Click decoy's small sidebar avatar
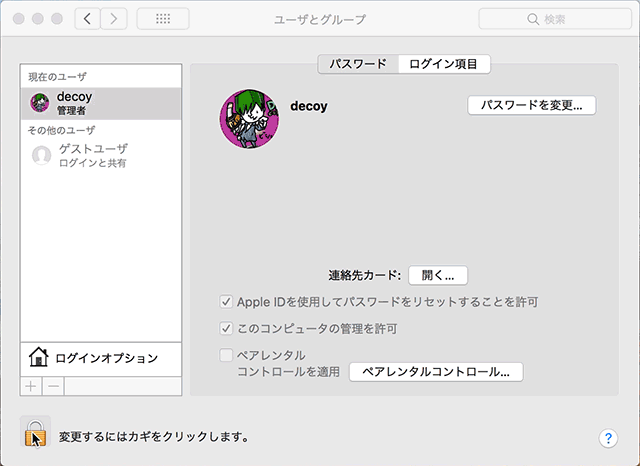 [x=40, y=102]
